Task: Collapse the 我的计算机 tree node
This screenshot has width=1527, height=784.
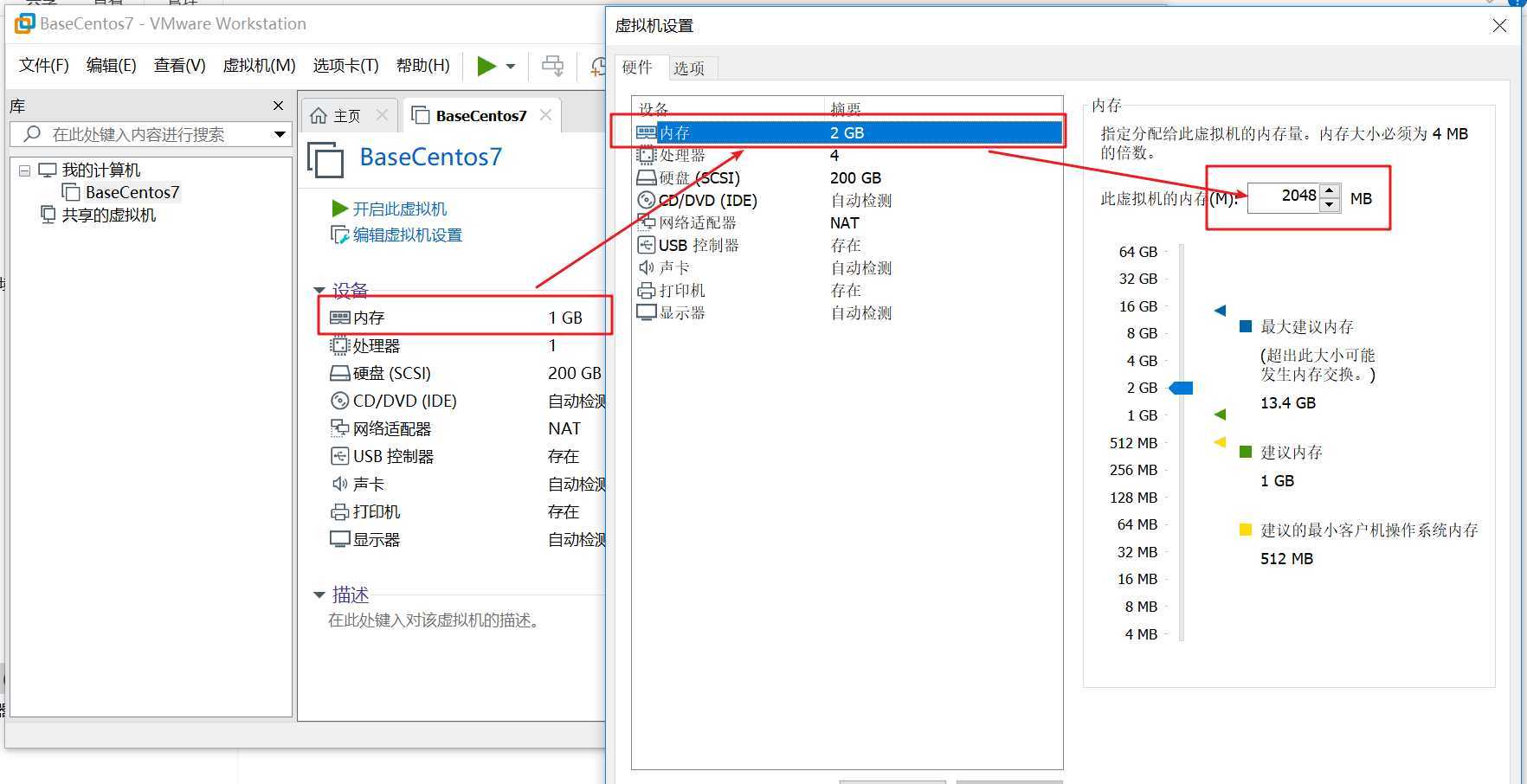Action: point(24,170)
